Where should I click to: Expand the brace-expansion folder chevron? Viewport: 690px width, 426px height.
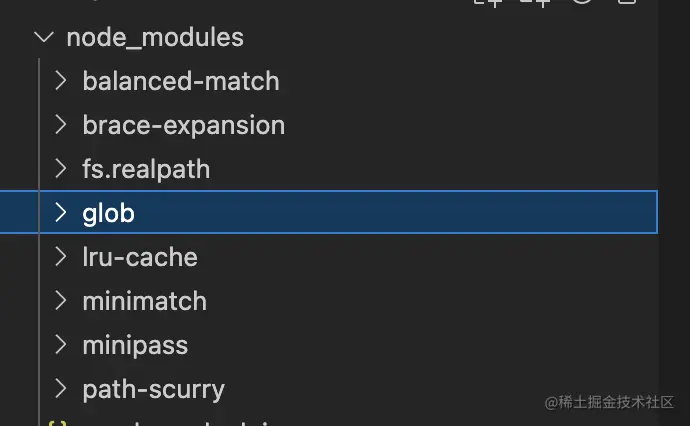click(x=61, y=125)
